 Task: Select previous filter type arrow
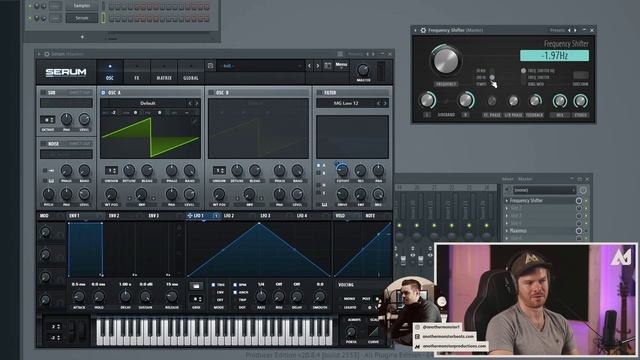[378, 103]
